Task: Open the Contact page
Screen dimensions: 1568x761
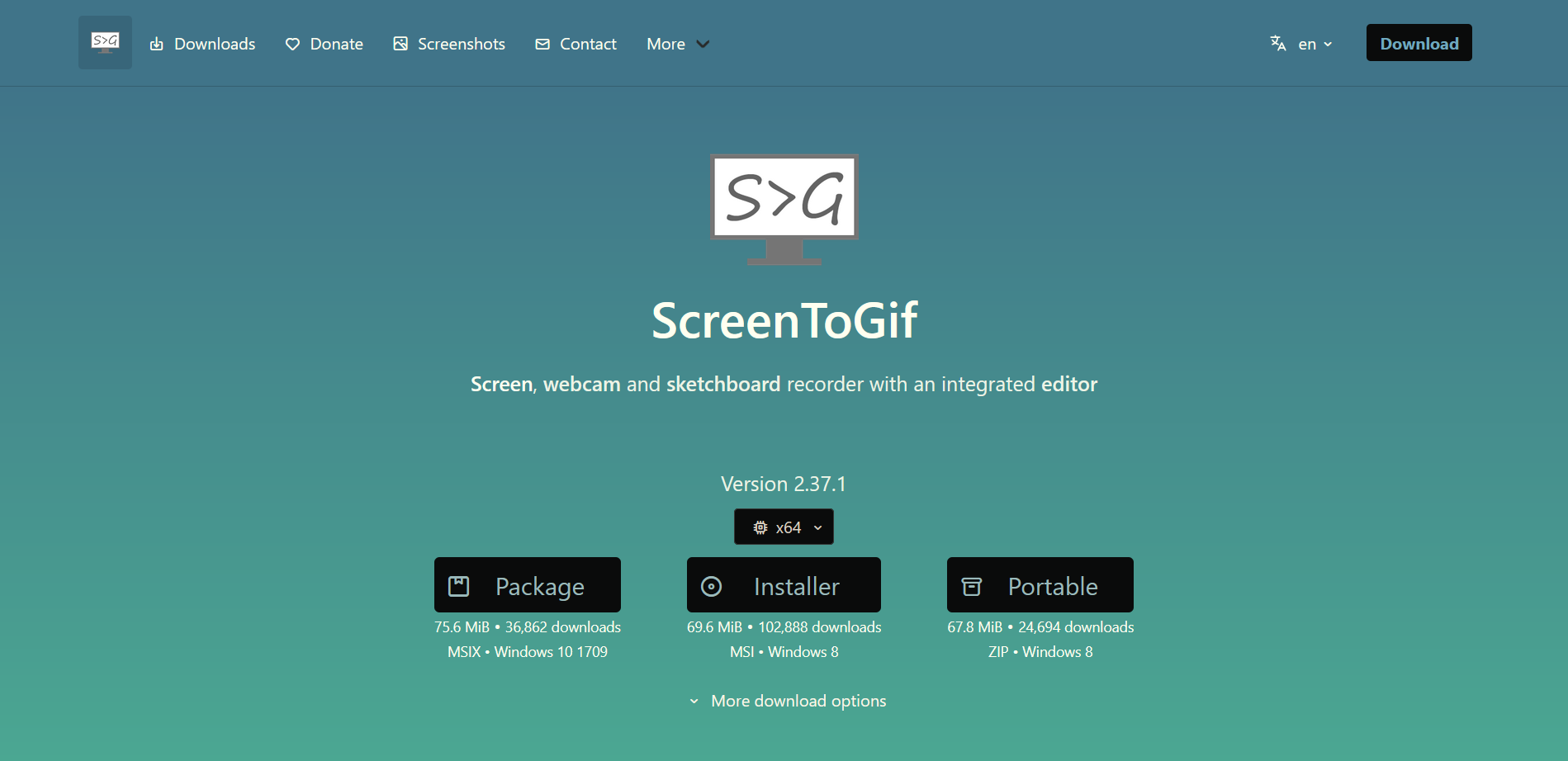Action: pos(576,44)
